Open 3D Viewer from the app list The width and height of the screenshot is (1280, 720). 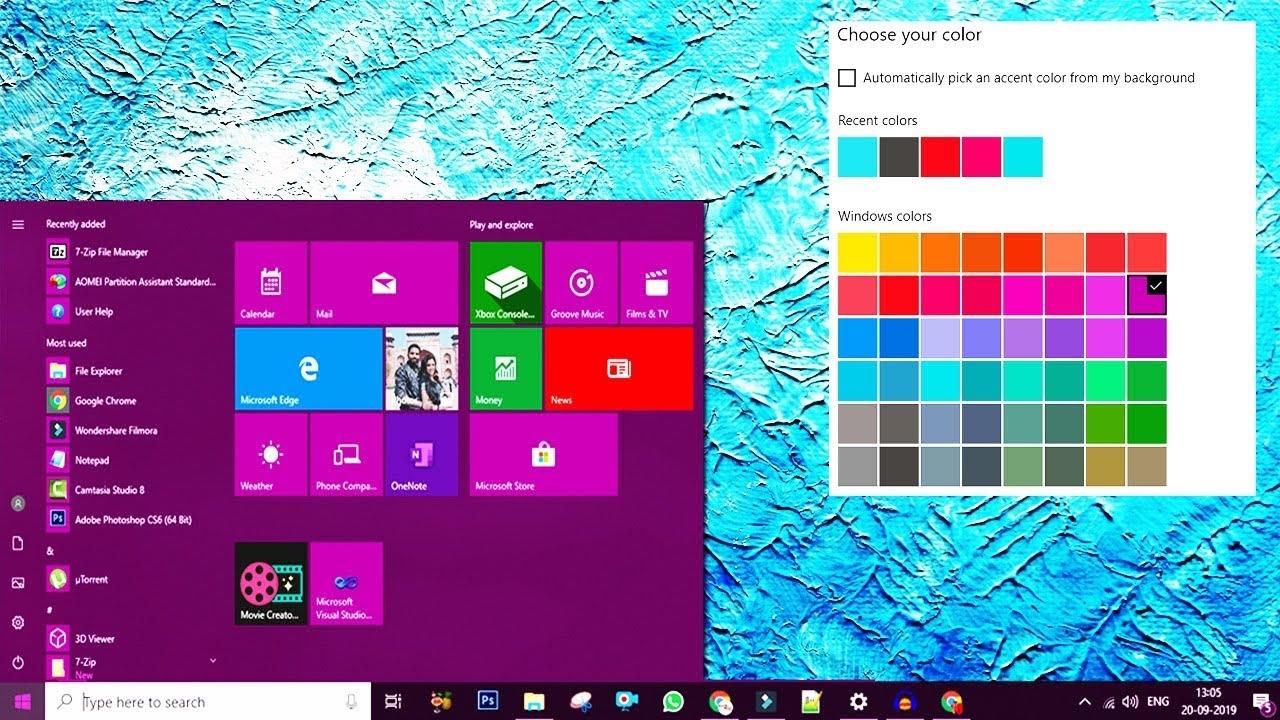[x=132, y=638]
